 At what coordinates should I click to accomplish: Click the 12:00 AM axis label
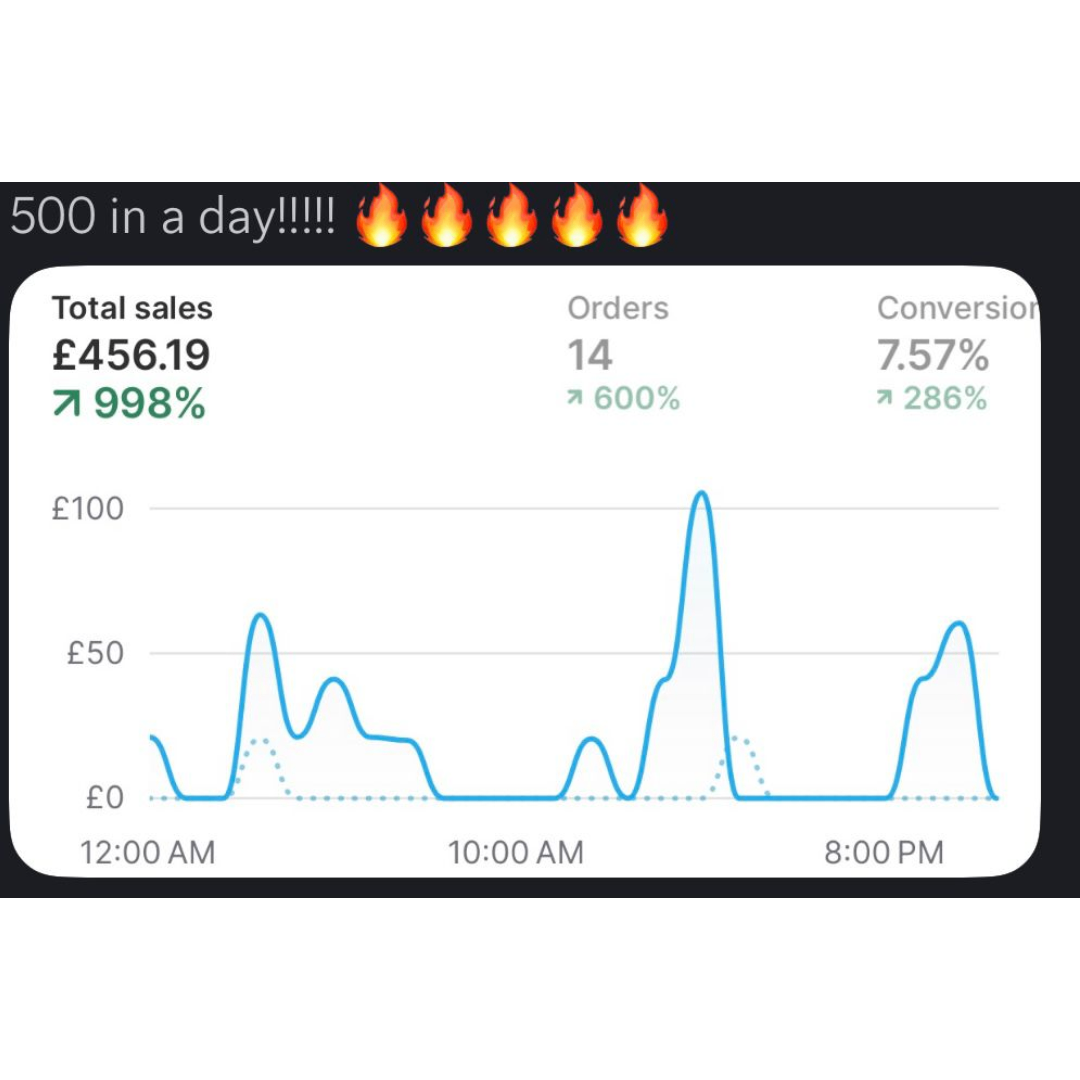coord(147,852)
